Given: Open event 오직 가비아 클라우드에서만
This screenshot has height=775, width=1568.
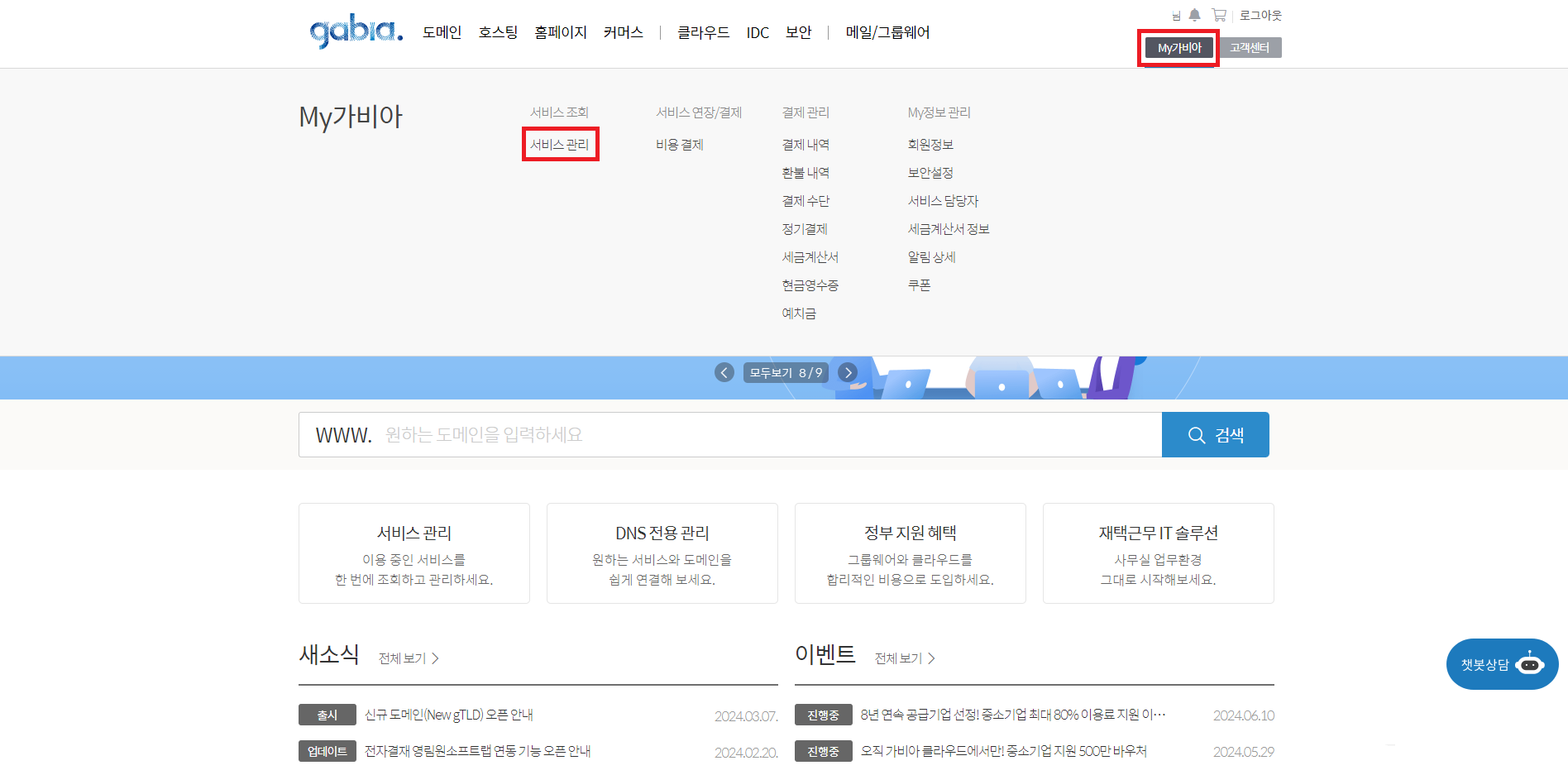Looking at the screenshot, I should point(1004,751).
